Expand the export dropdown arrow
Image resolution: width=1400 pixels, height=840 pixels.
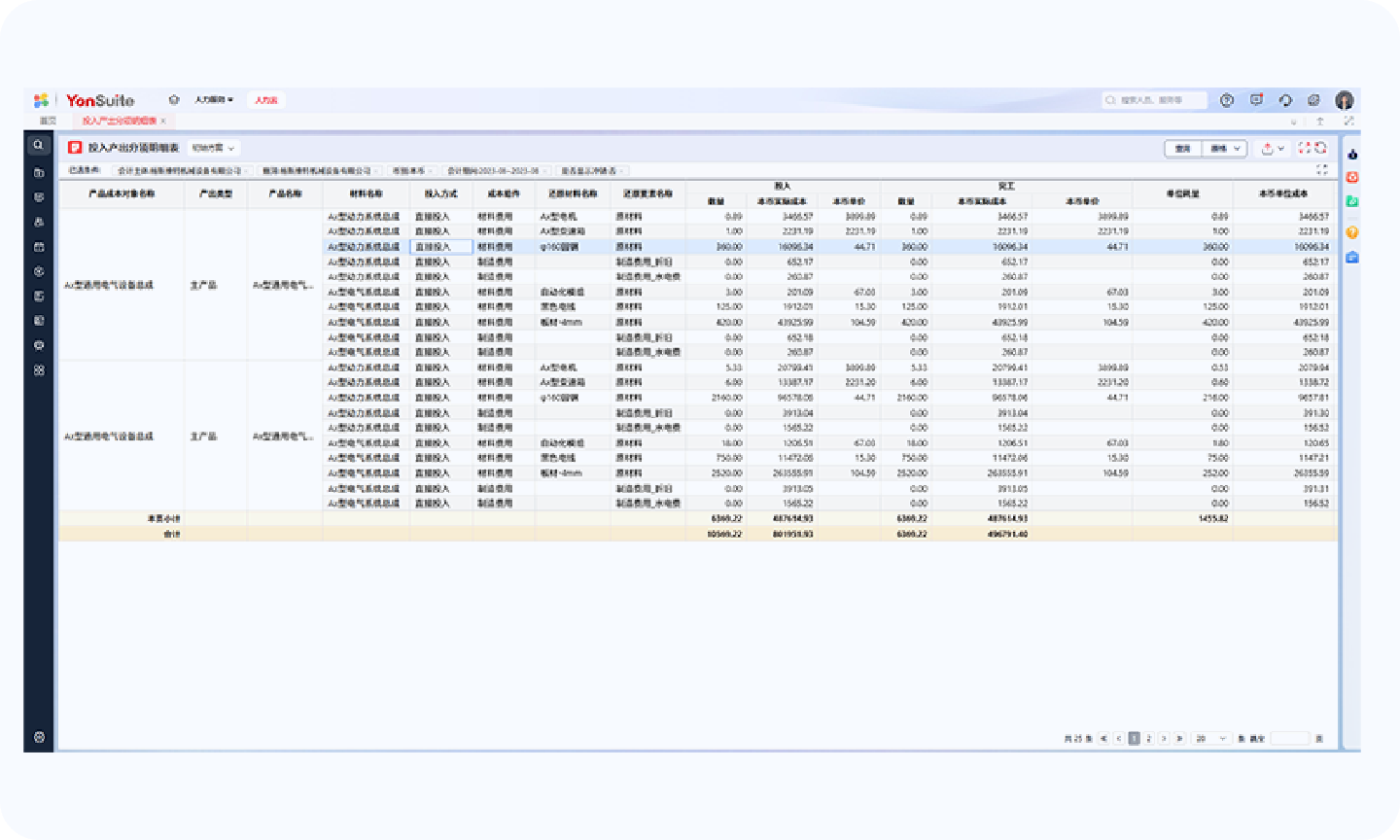click(1280, 149)
